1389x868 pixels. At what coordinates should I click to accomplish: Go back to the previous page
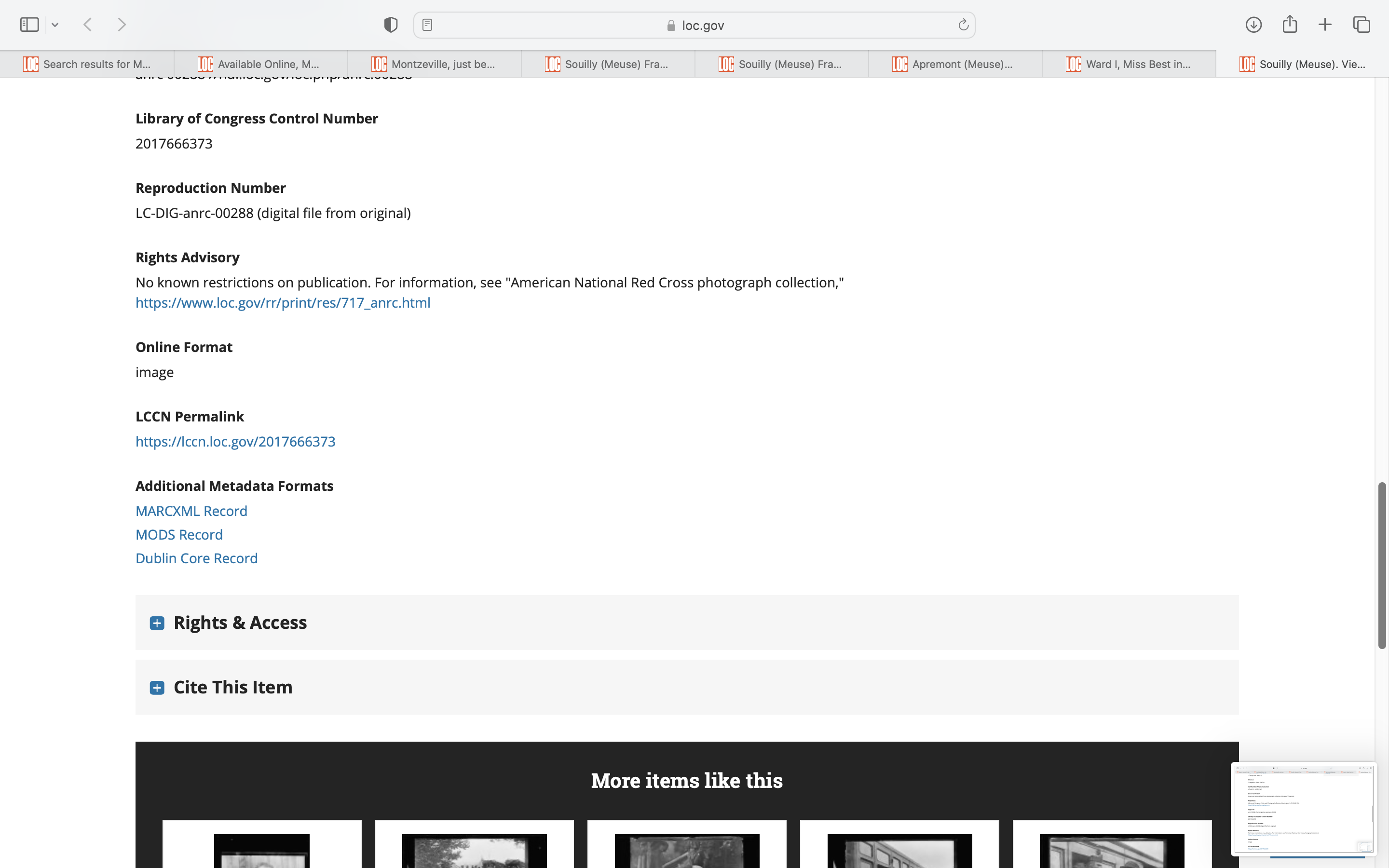[88, 25]
